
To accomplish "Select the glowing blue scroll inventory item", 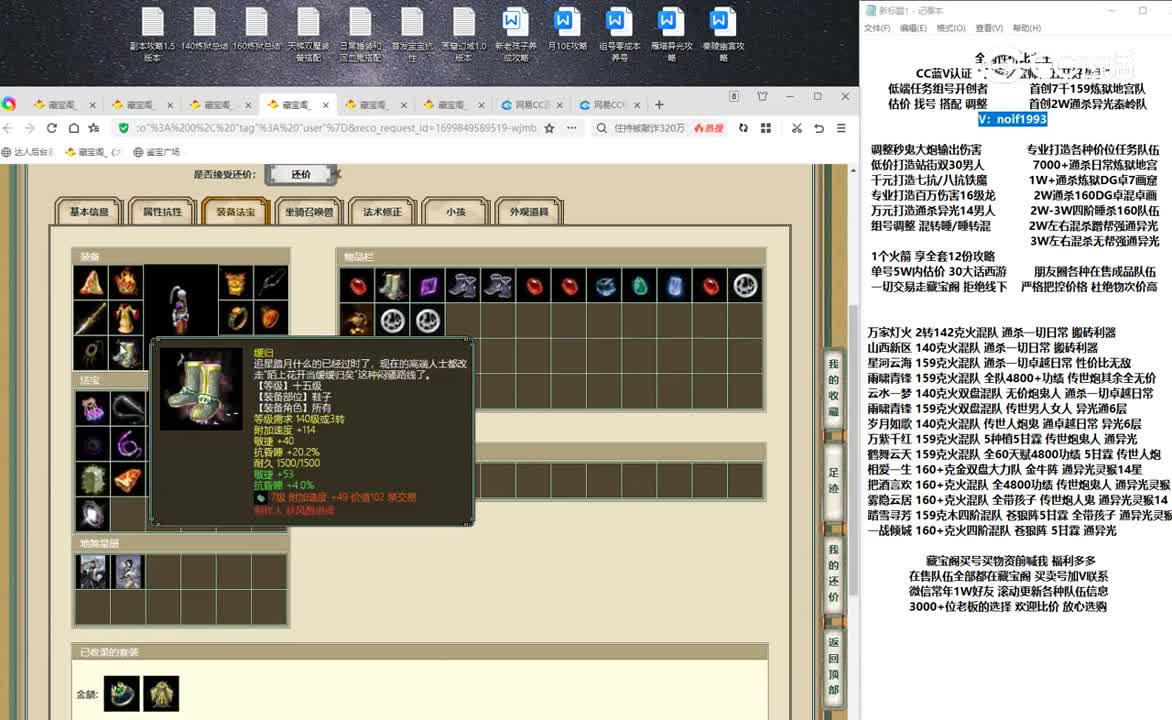I will (675, 286).
